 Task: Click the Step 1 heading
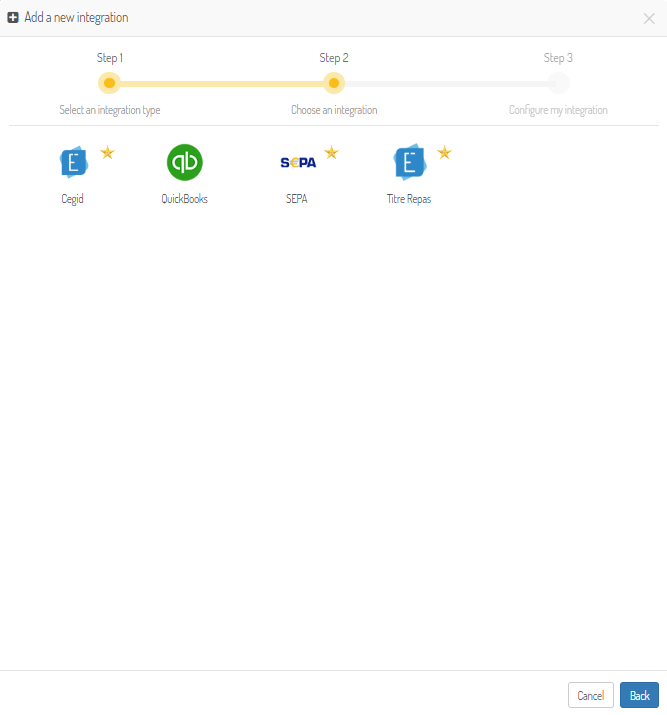pyautogui.click(x=110, y=58)
